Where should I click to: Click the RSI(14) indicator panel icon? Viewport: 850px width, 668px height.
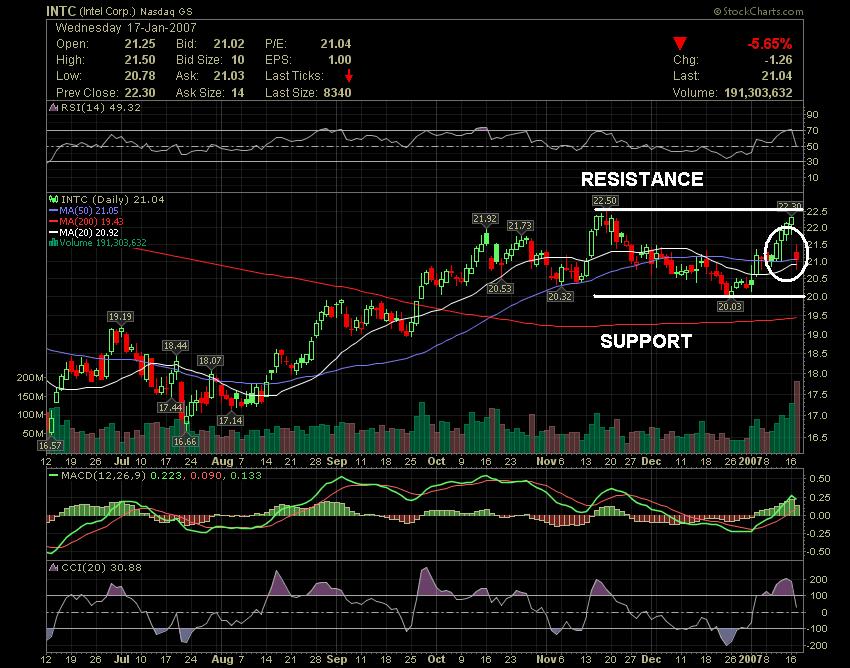click(x=54, y=107)
